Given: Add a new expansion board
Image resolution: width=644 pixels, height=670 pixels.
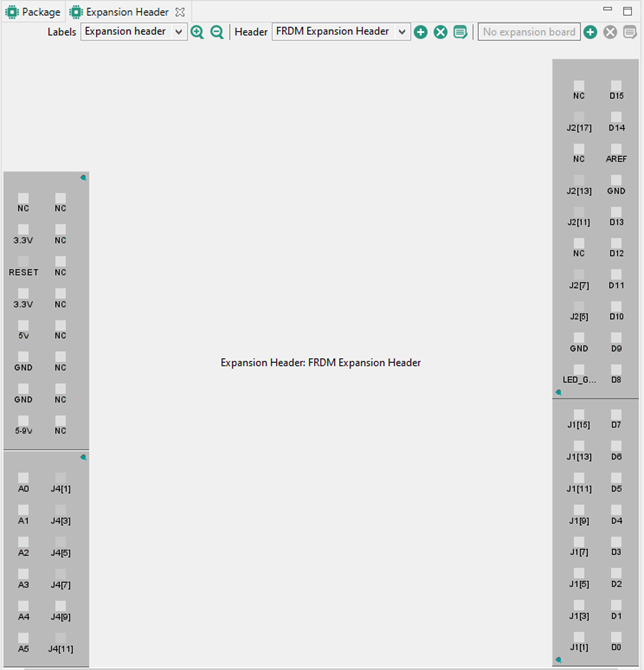Looking at the screenshot, I should point(590,32).
